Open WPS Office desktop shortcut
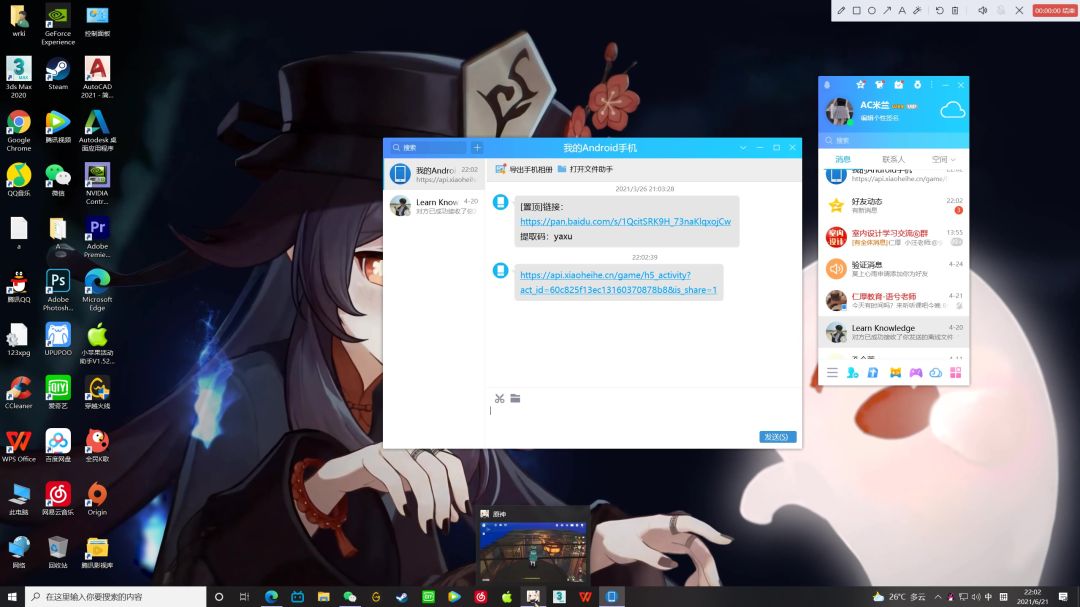The height and width of the screenshot is (607, 1080). [19, 446]
